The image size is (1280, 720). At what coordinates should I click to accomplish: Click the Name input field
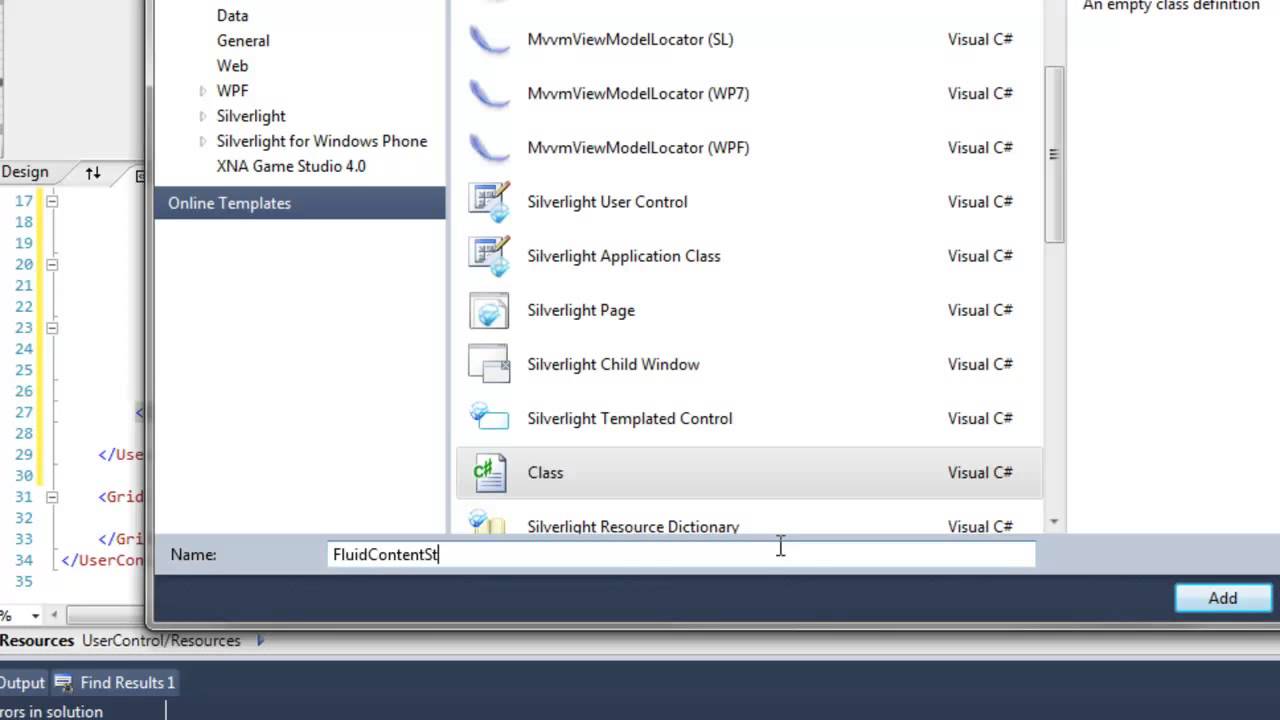682,554
